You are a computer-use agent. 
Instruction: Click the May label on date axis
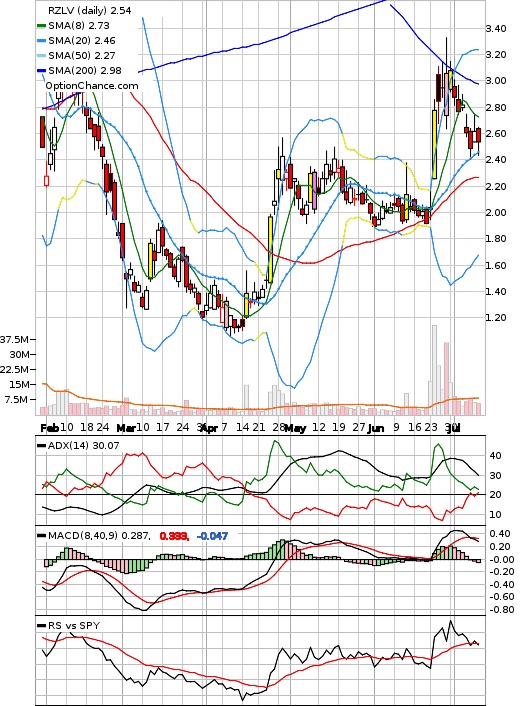coord(295,428)
